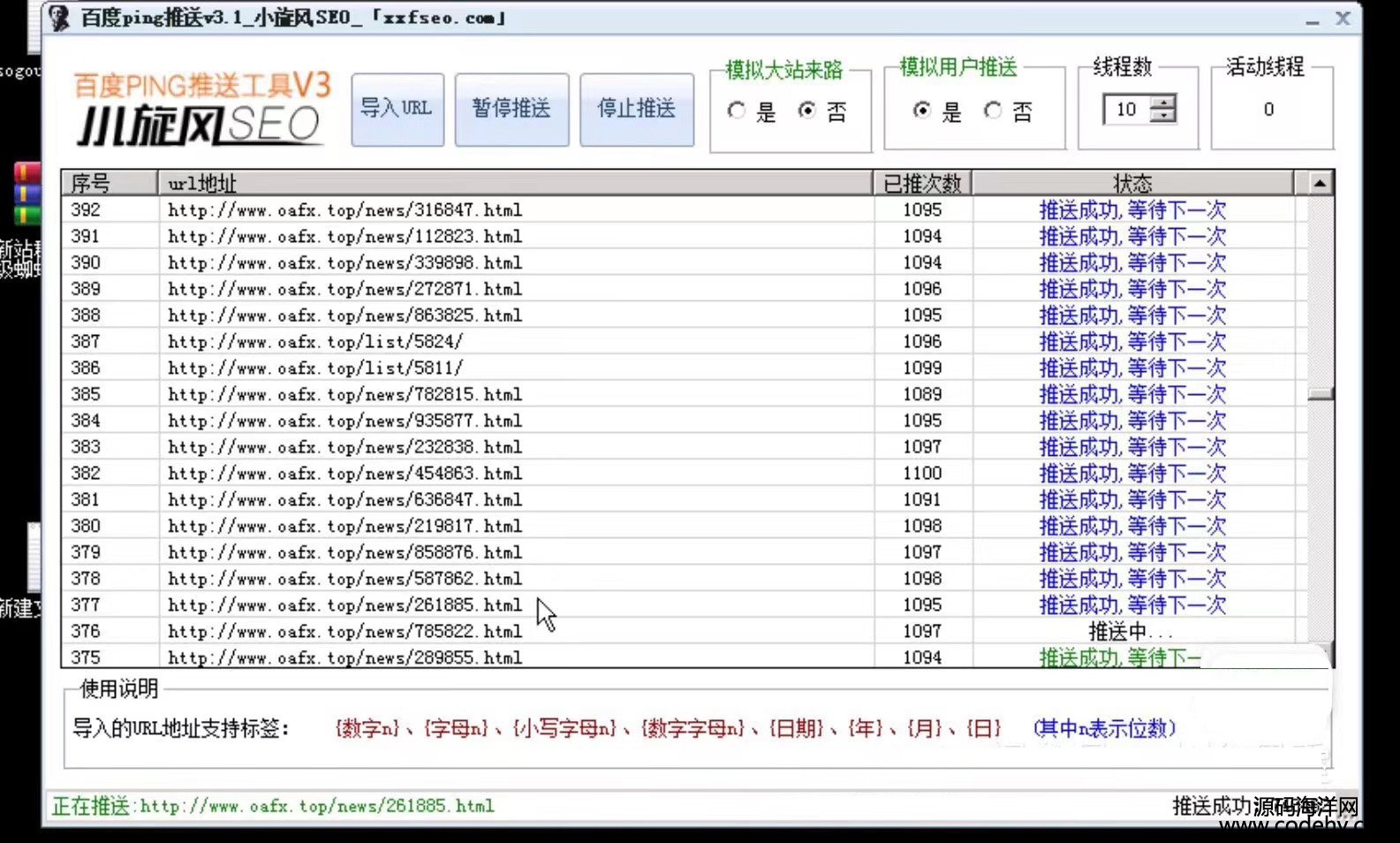
Task: Click the {数字字母n} tag text
Action: (693, 729)
